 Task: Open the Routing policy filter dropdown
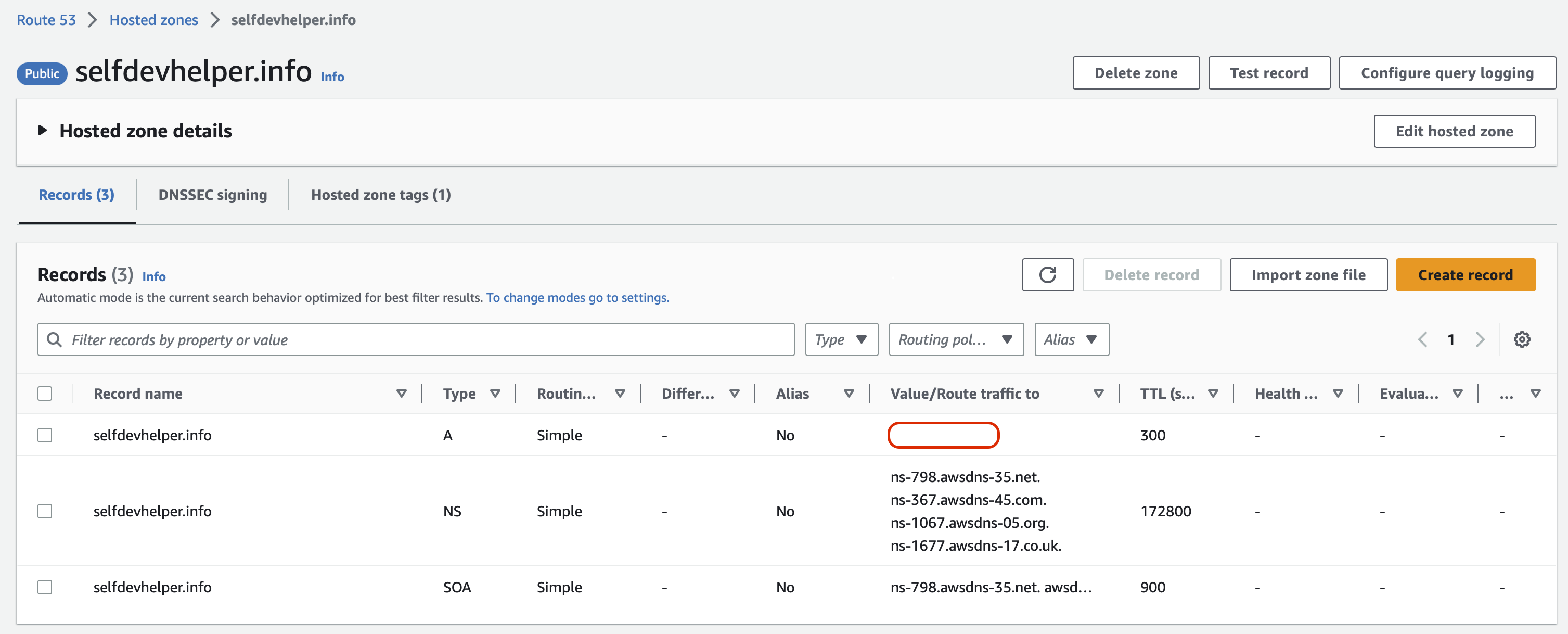[x=956, y=339]
